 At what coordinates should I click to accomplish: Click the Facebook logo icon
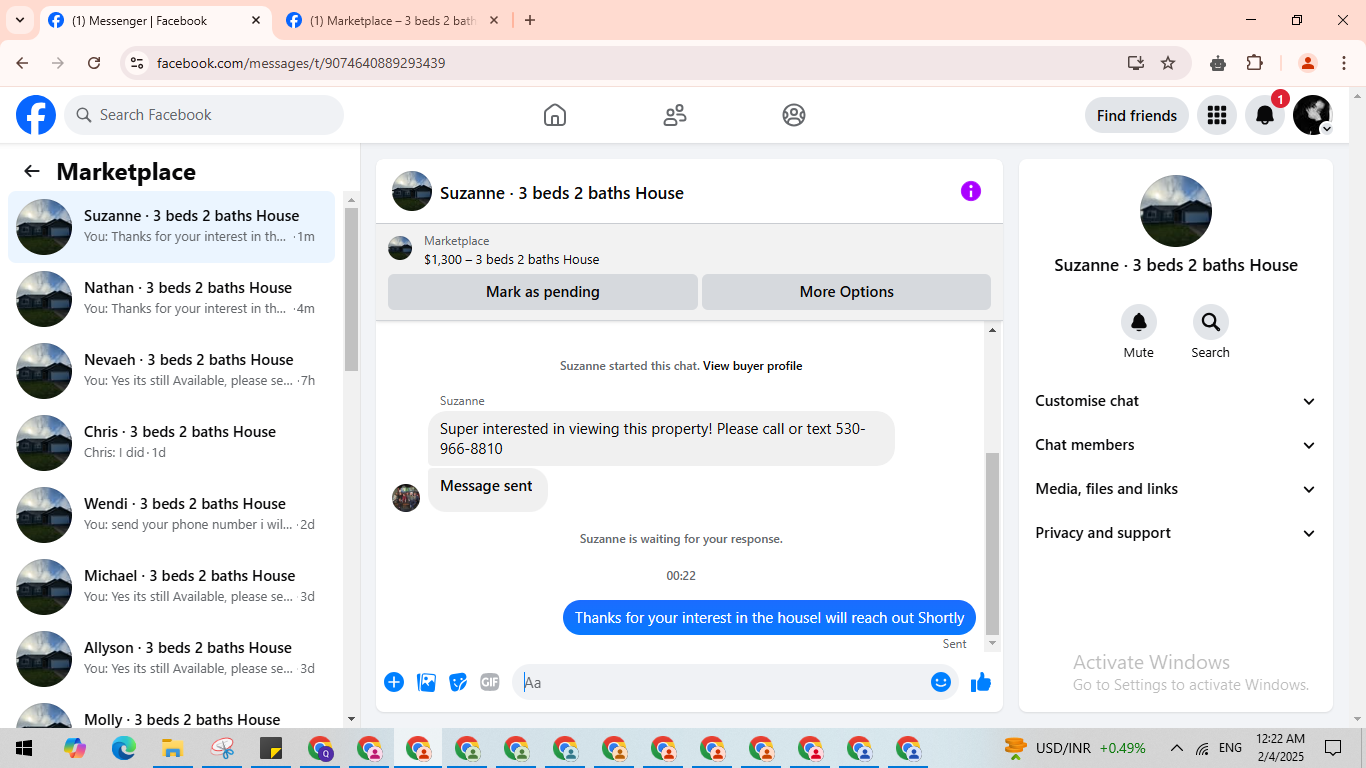click(x=36, y=115)
